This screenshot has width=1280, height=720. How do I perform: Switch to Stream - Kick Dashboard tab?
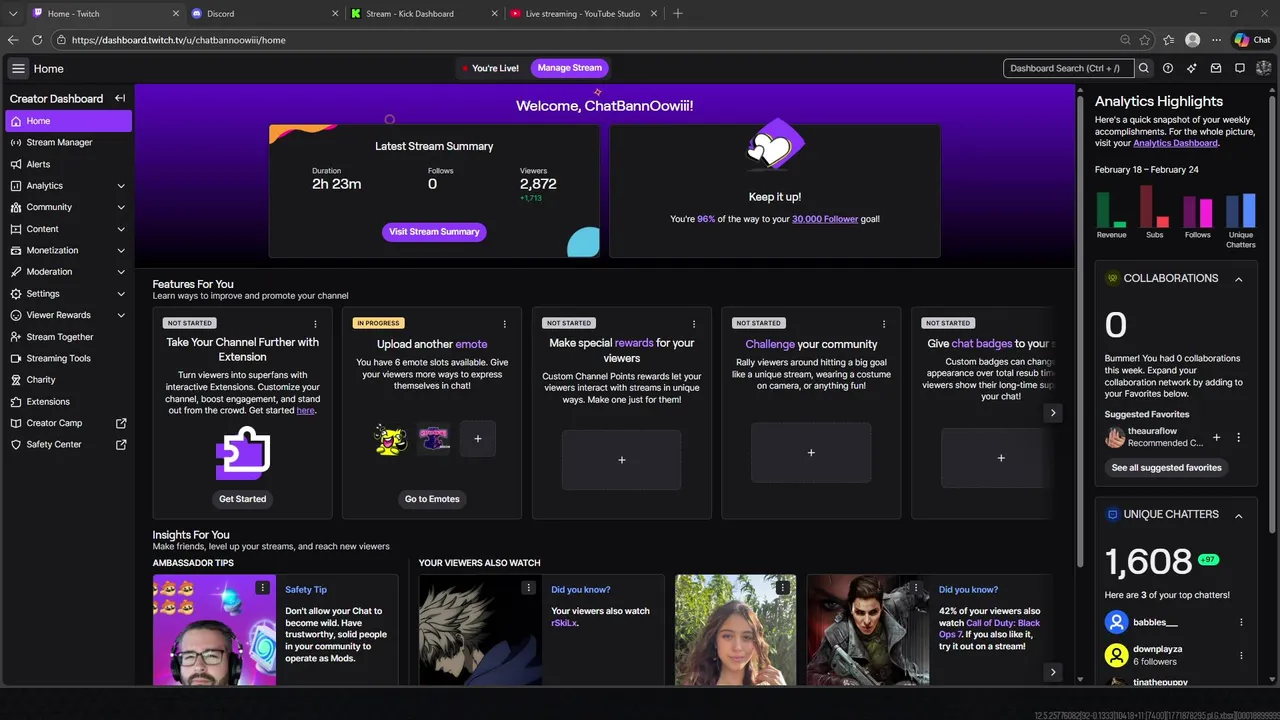424,13
